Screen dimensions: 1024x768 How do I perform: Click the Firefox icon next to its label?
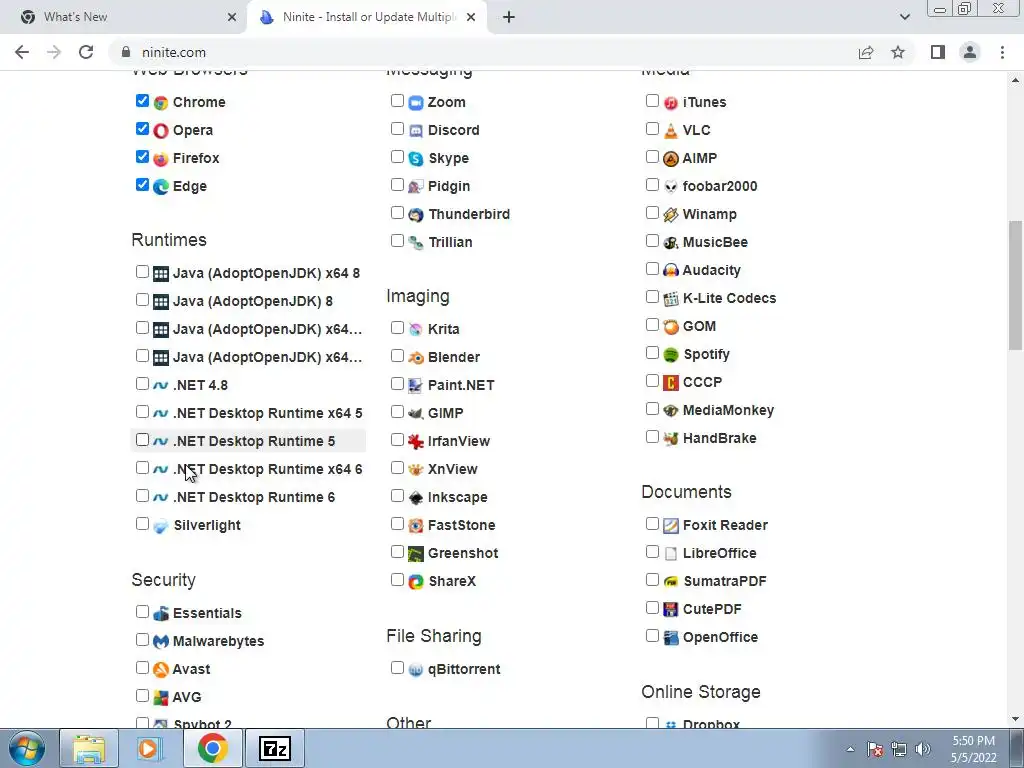pos(161,159)
